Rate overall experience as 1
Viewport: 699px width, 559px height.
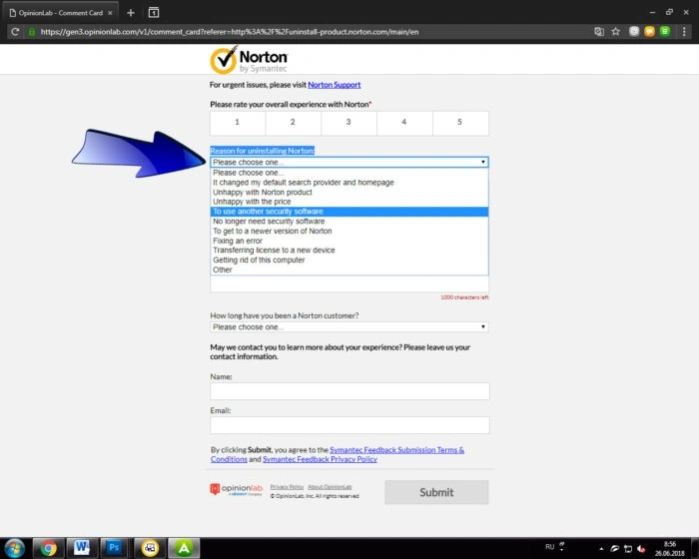[237, 122]
